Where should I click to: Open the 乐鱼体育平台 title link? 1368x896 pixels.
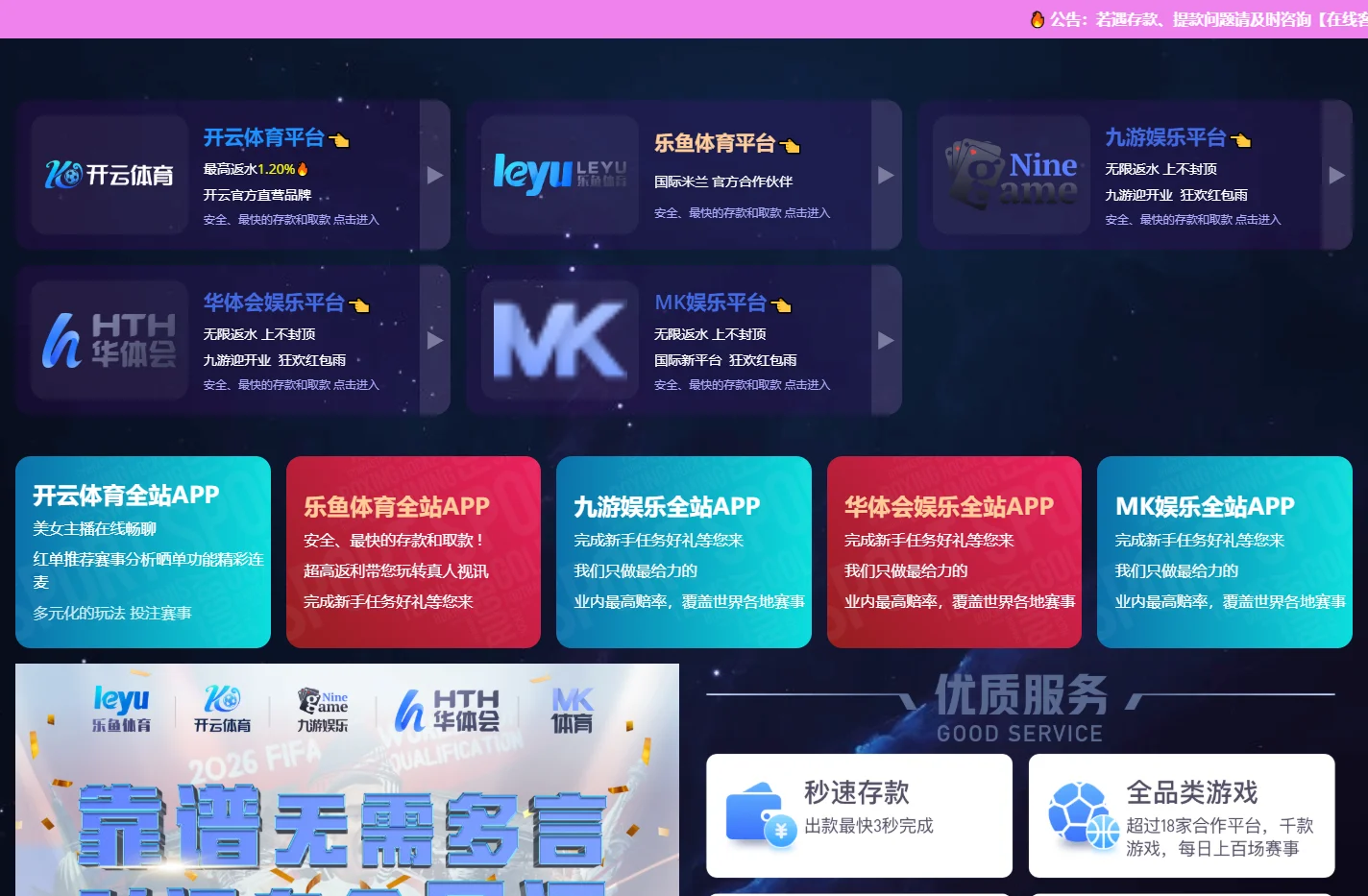point(715,144)
